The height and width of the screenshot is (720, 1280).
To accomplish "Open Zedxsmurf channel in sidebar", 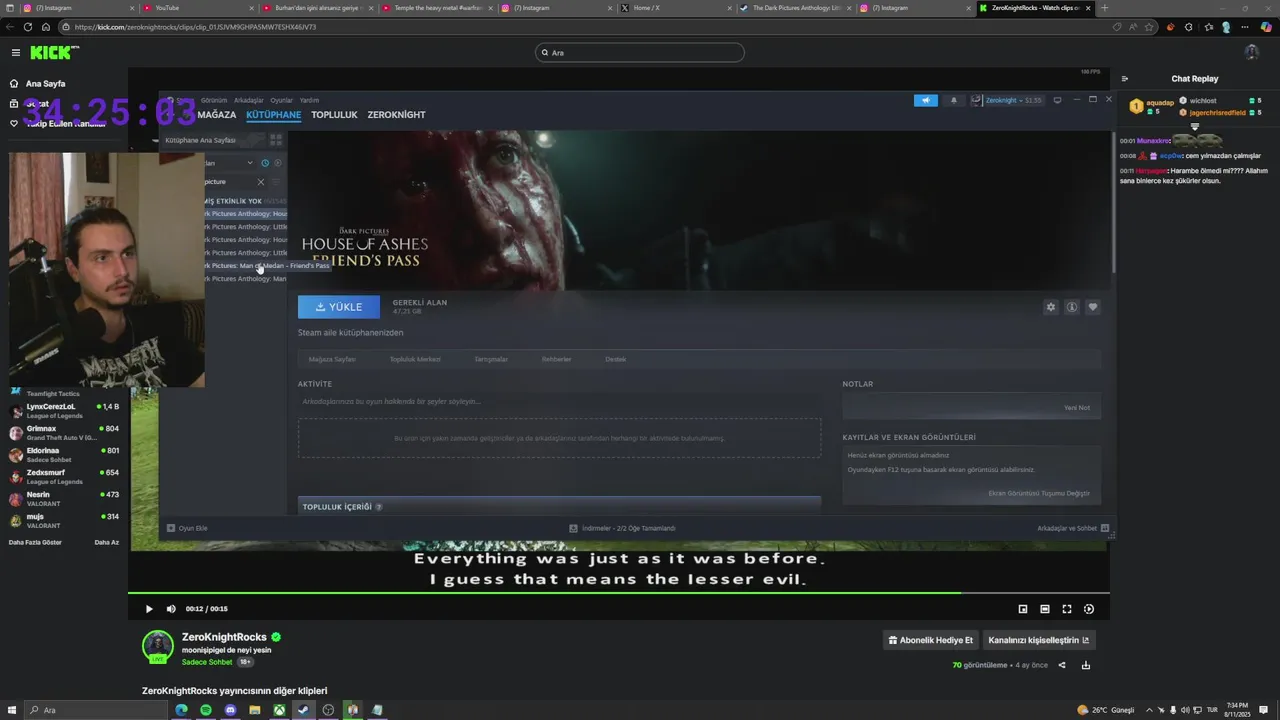I will tap(64, 477).
